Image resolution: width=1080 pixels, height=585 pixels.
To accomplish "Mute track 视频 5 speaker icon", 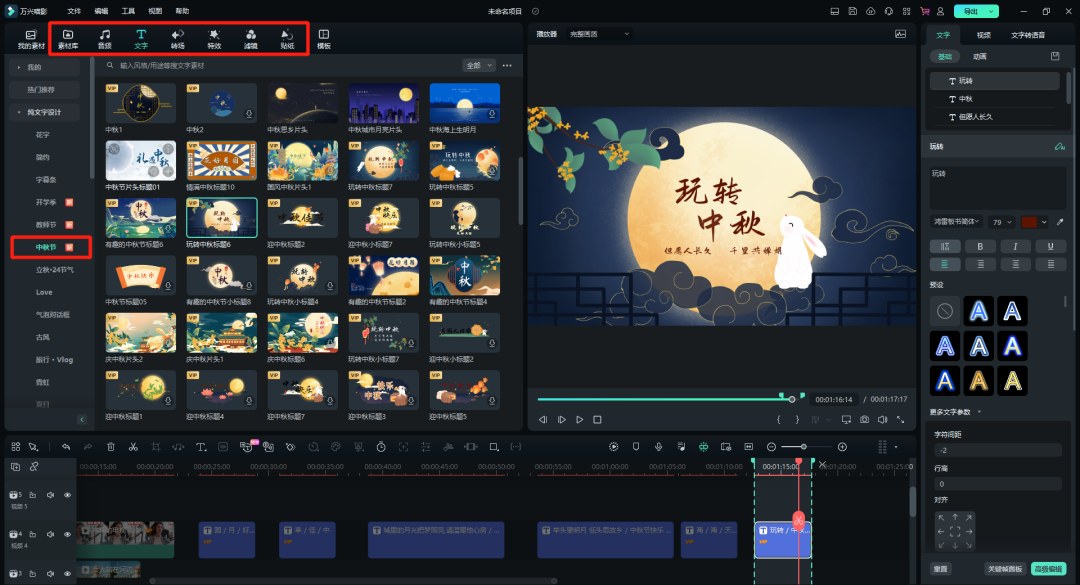I will tap(50, 495).
